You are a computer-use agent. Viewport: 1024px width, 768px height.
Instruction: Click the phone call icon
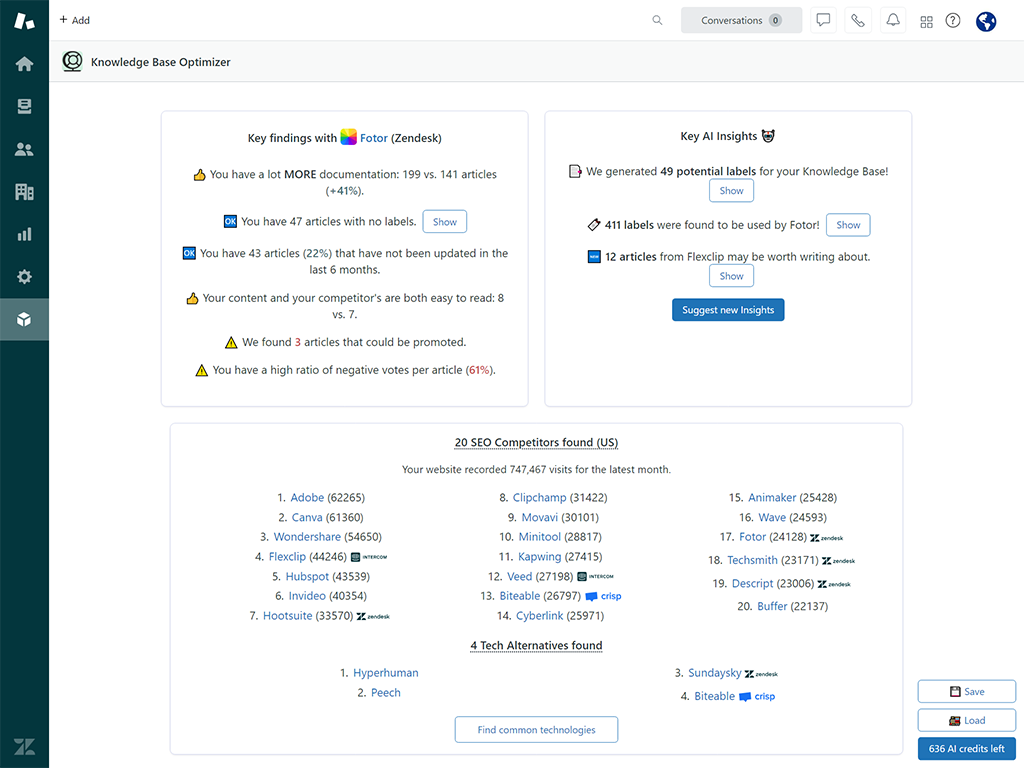click(857, 20)
